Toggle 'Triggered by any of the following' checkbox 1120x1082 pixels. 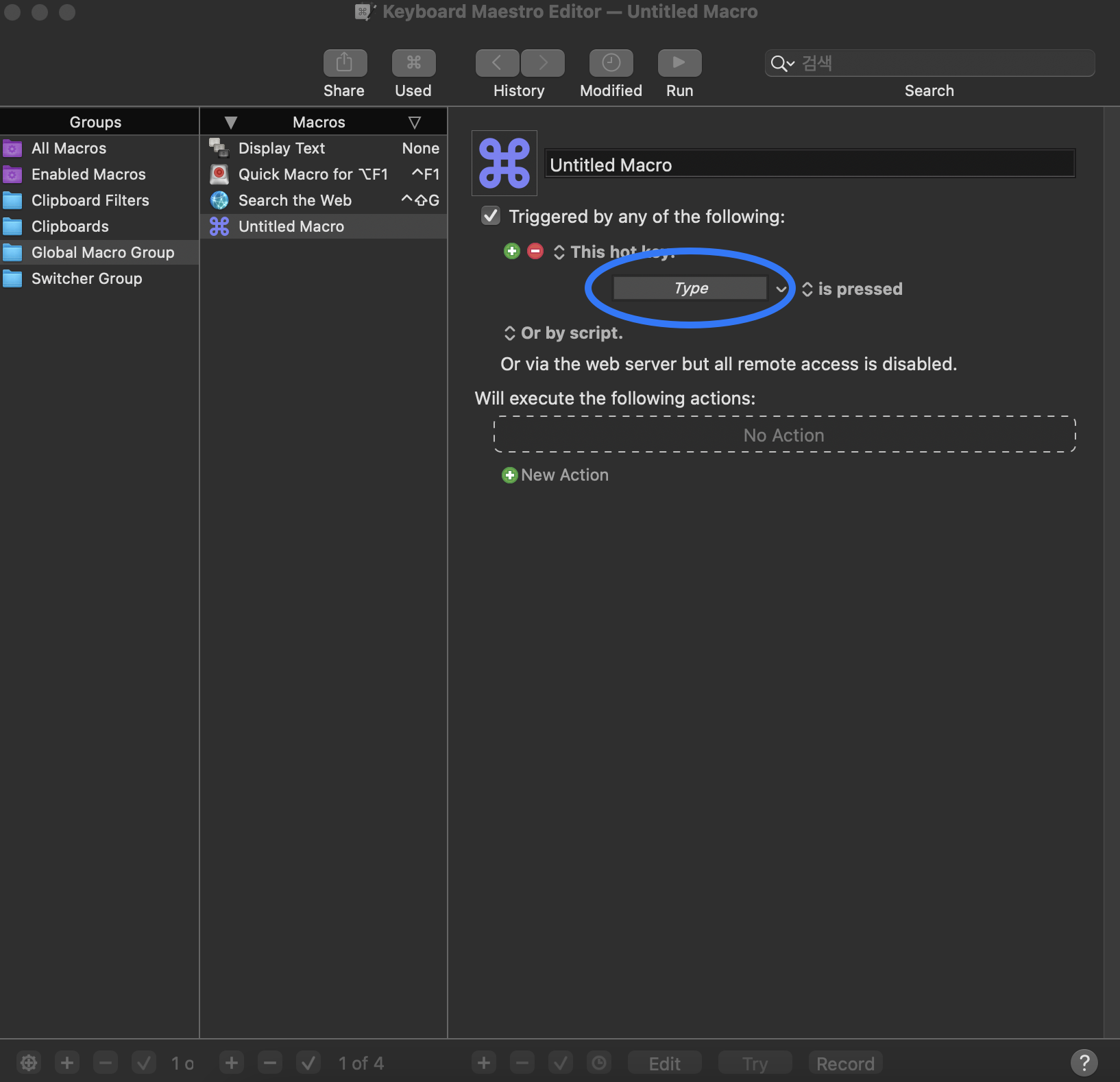click(x=491, y=216)
